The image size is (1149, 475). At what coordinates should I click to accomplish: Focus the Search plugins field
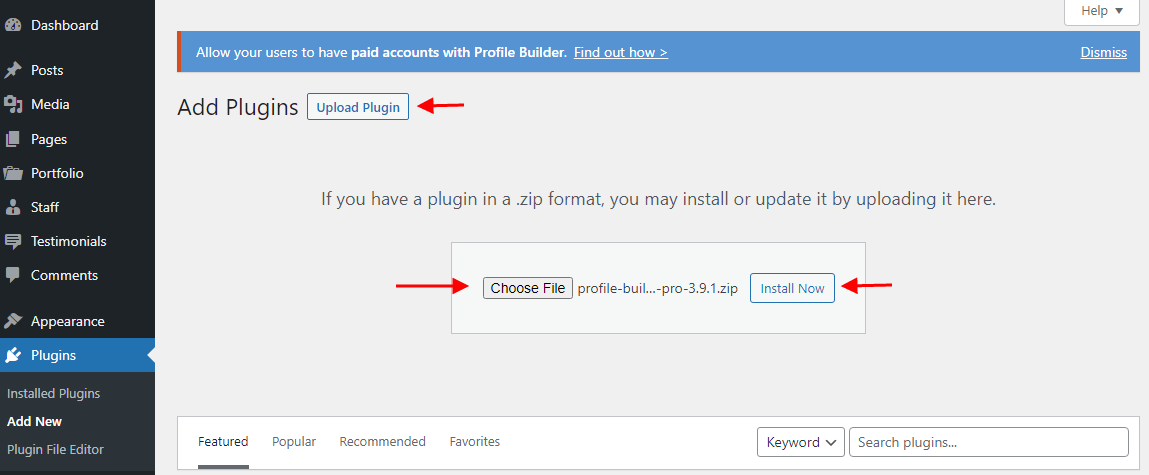(x=989, y=442)
